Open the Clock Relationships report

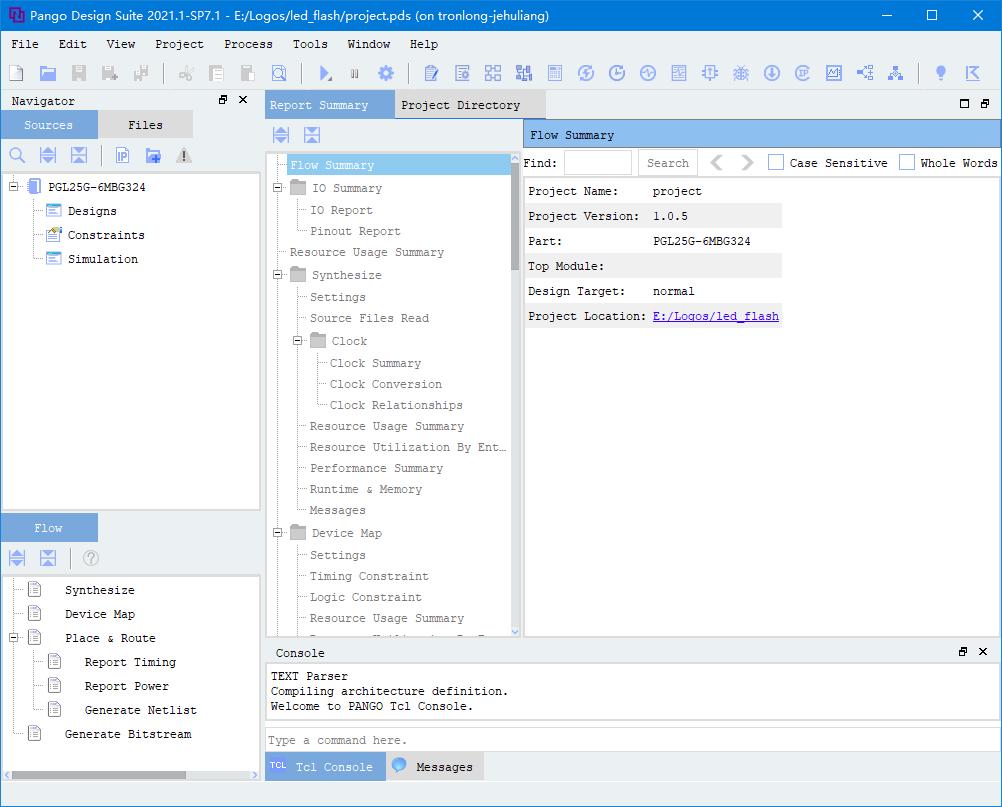[396, 405]
